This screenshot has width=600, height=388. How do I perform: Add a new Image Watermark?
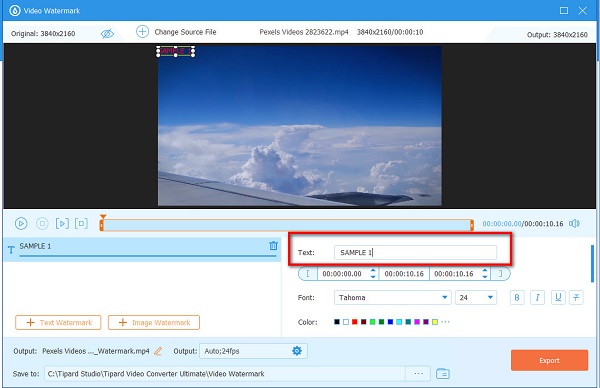[154, 323]
